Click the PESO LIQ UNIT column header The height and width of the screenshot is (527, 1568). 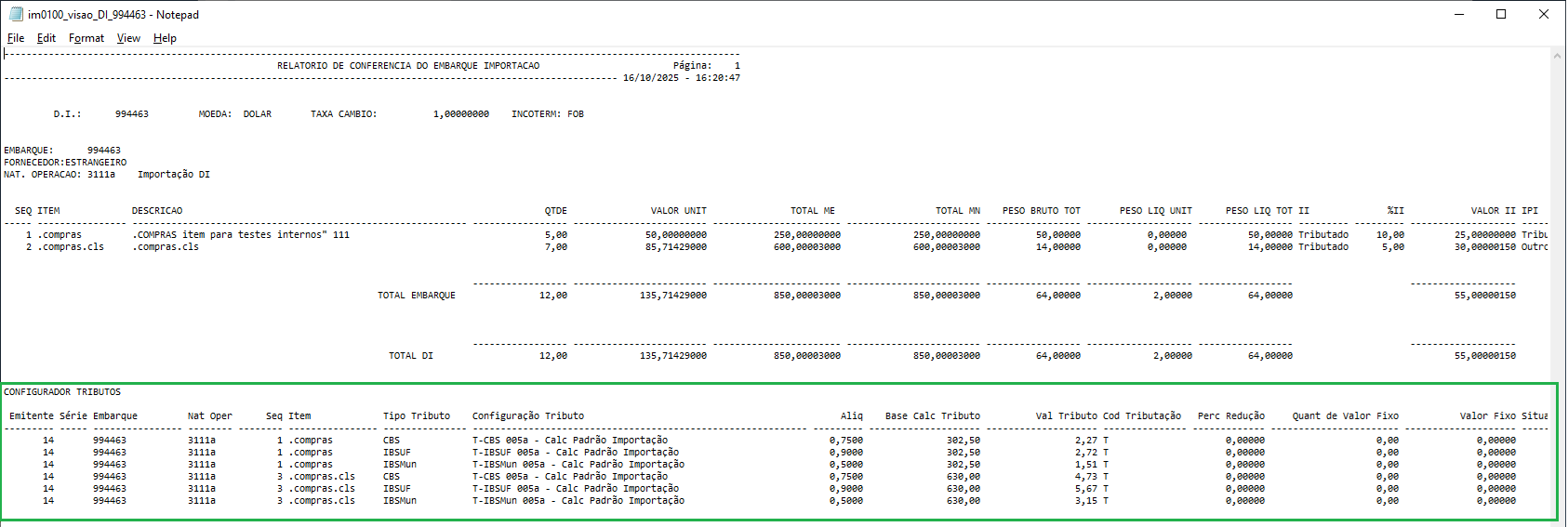pyautogui.click(x=1156, y=211)
